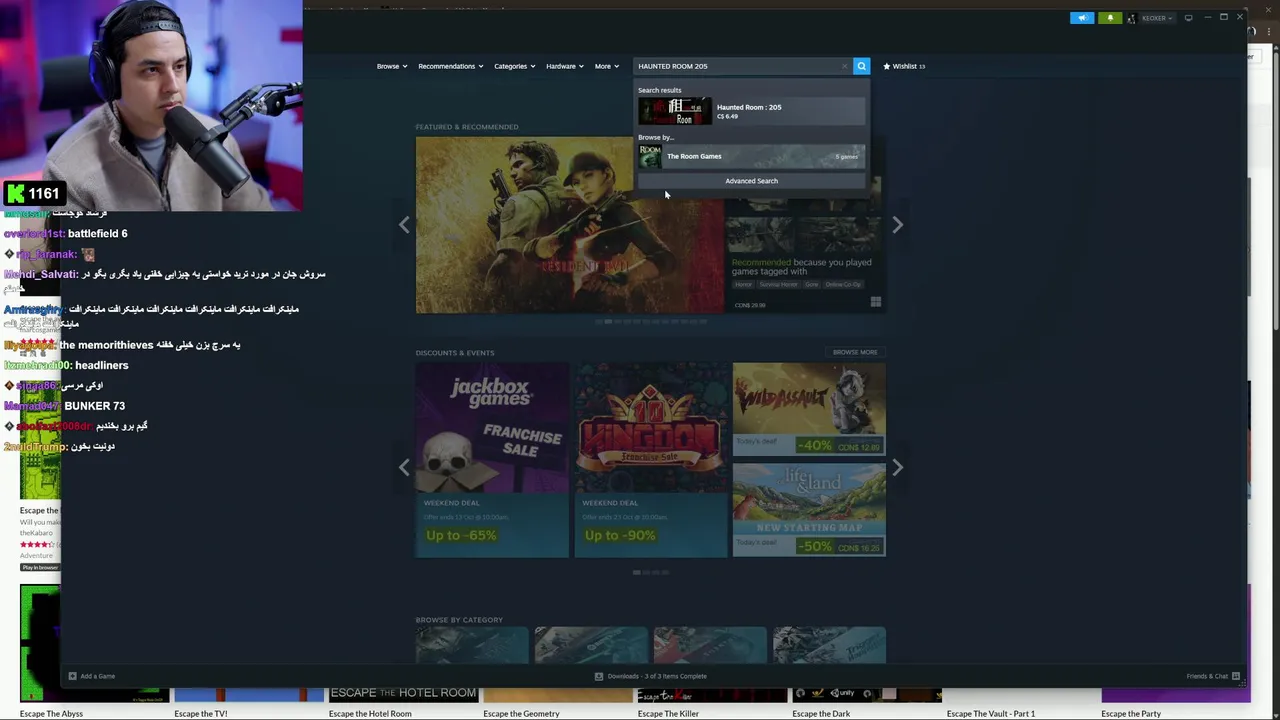This screenshot has height=720, width=1280.
Task: Click FEATURED & RECOMMENDED heading
Action: 467,127
